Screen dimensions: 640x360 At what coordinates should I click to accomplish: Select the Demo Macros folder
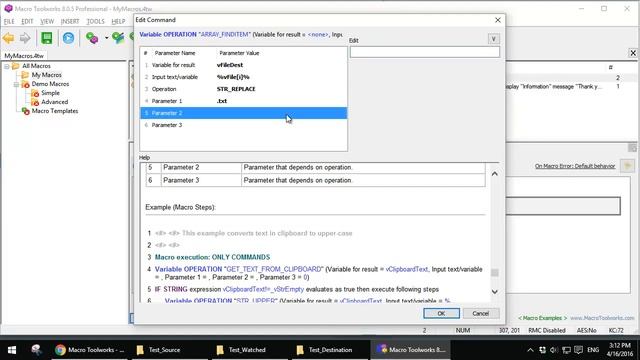point(50,84)
